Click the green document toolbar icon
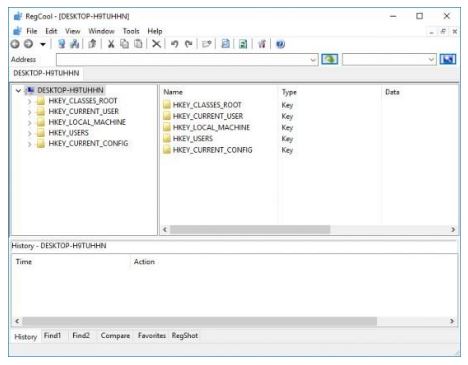 tap(243, 44)
